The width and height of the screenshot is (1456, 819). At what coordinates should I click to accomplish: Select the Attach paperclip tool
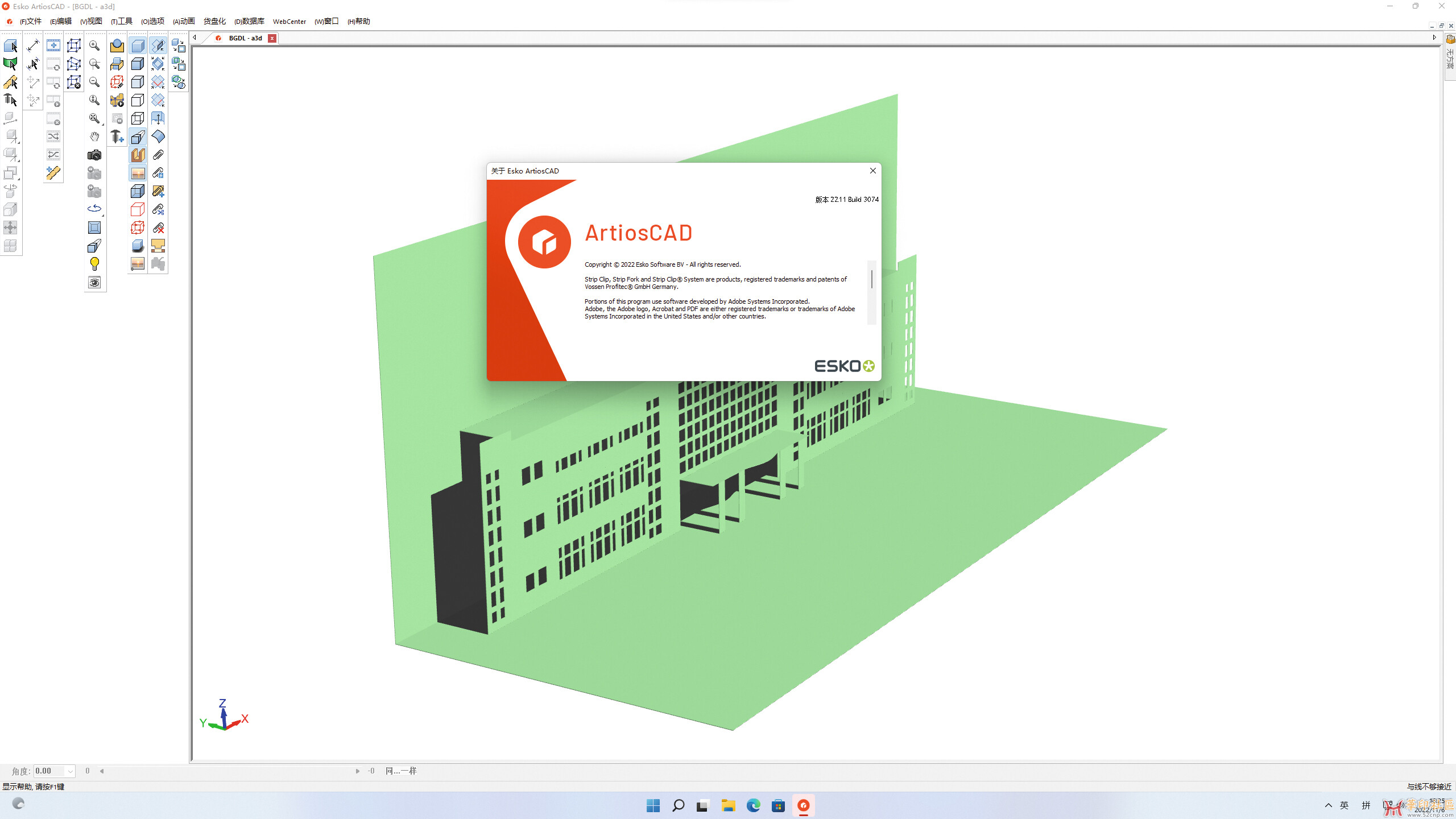click(x=158, y=155)
